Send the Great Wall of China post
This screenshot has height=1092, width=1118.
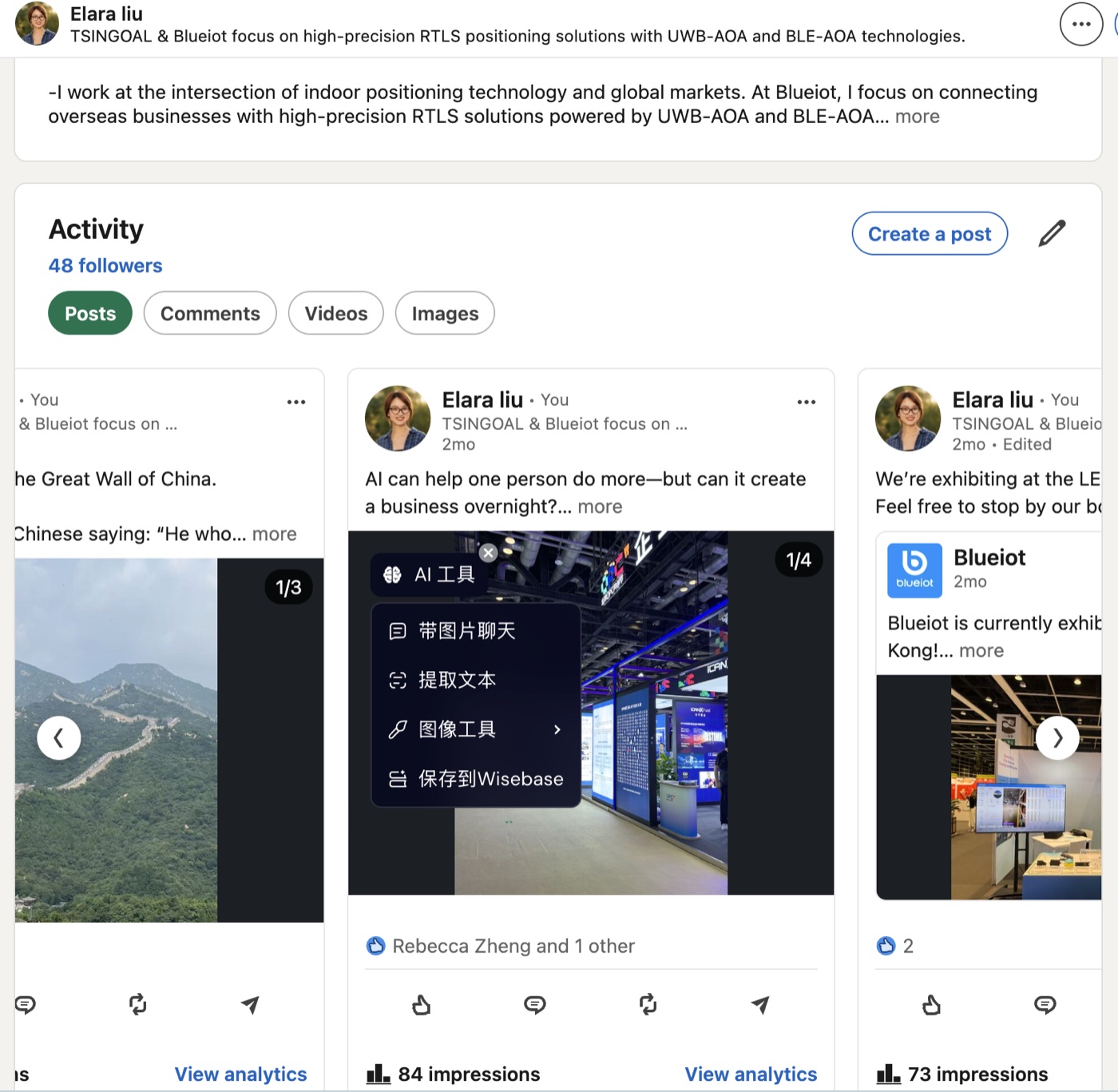250,1004
